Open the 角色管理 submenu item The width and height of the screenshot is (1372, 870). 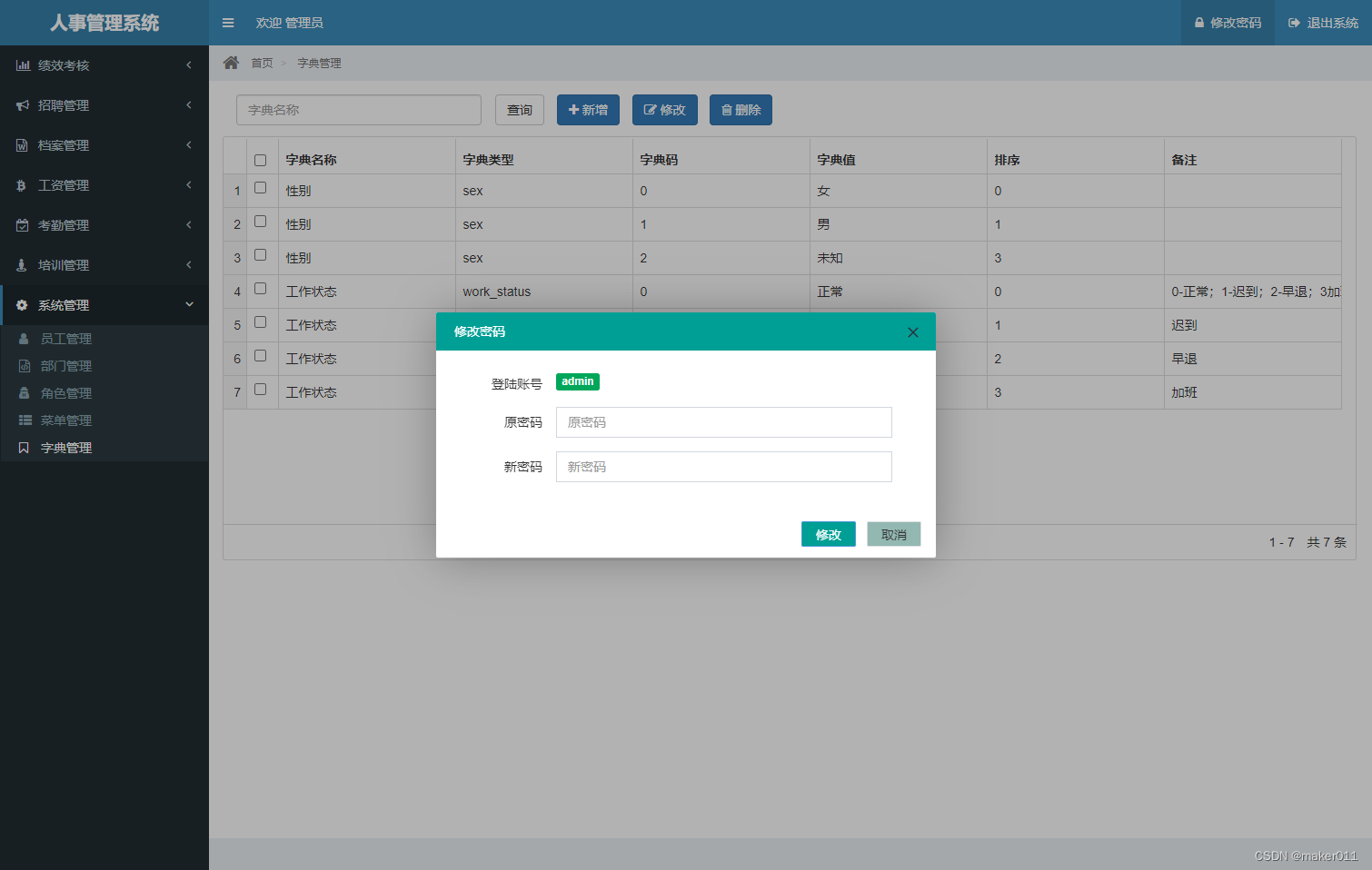pos(104,393)
